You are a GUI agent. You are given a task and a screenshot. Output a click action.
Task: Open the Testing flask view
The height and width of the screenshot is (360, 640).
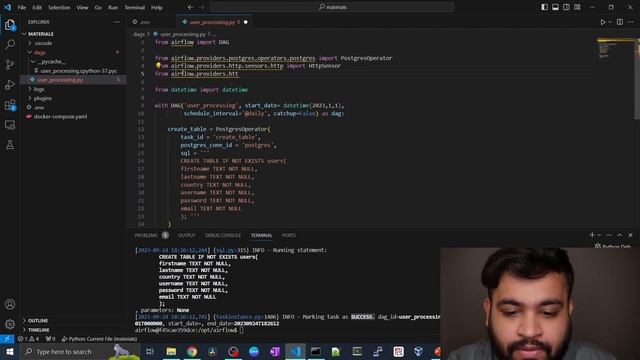10,144
